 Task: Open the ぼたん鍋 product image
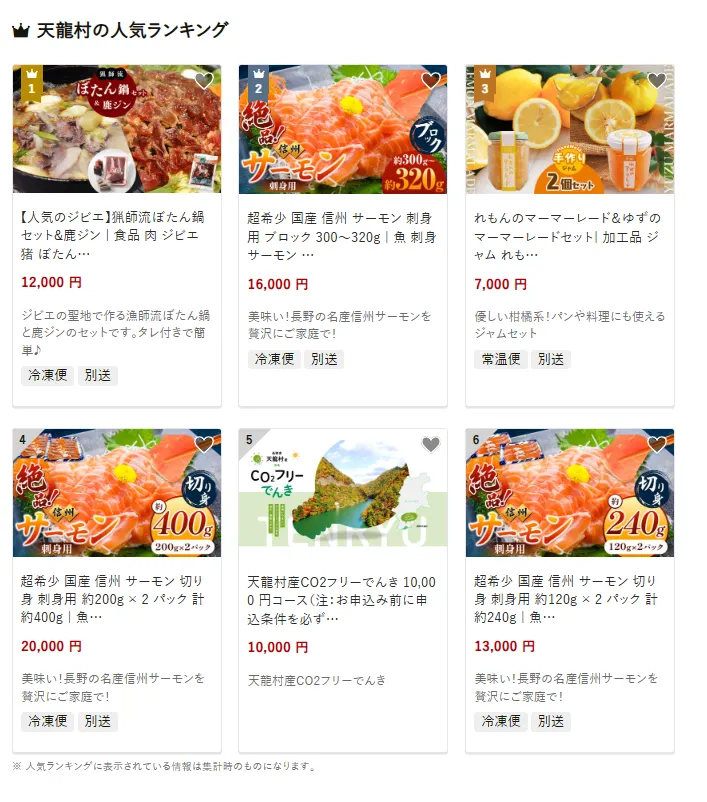117,129
